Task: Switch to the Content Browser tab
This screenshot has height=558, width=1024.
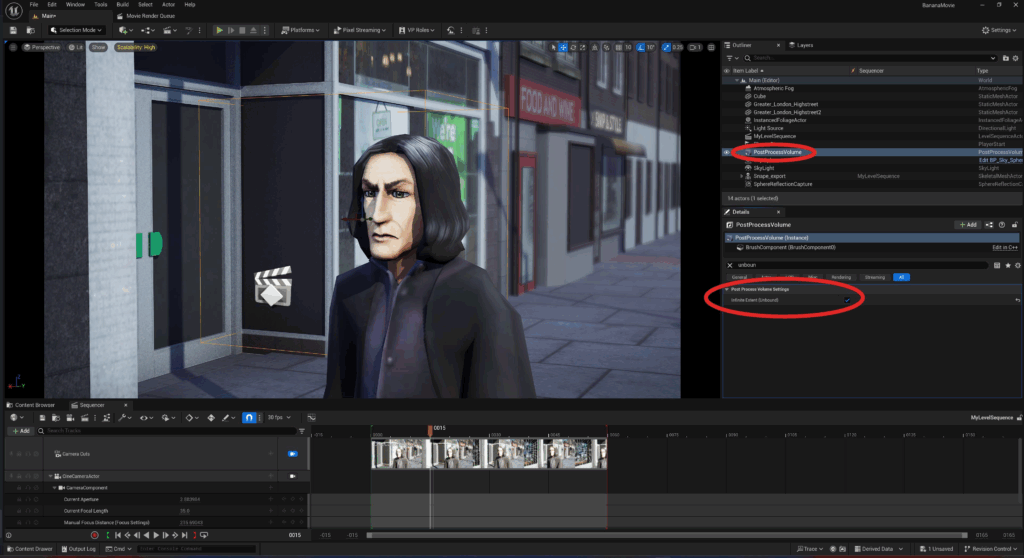Action: click(32, 405)
